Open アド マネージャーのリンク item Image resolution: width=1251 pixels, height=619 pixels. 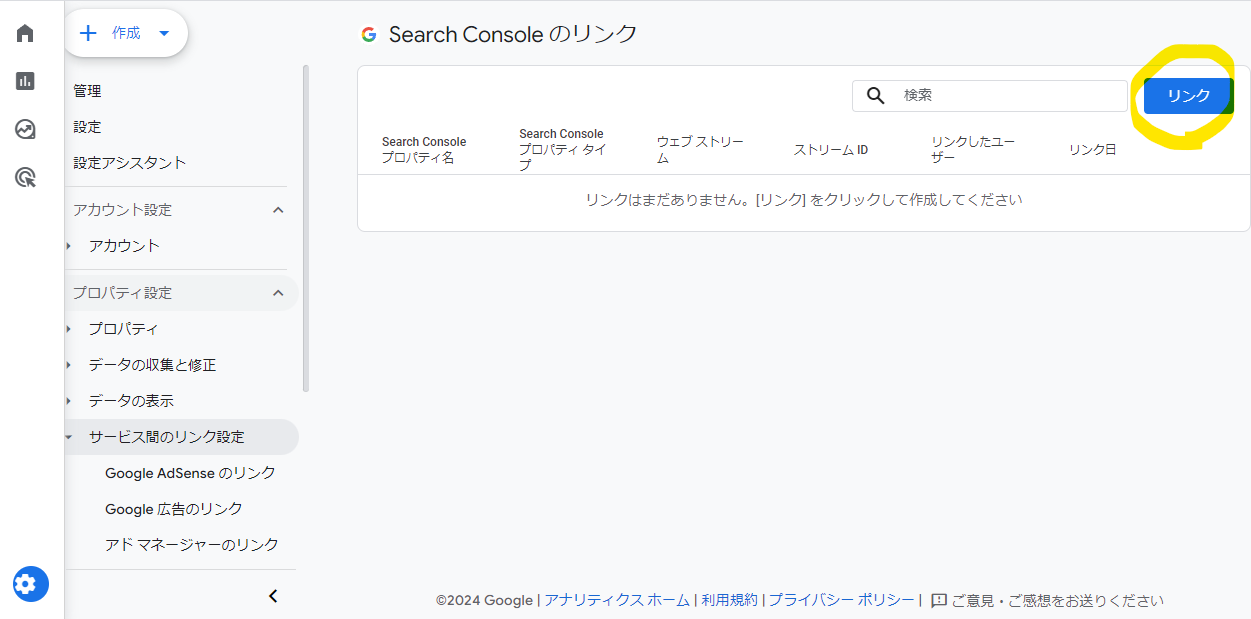[192, 545]
